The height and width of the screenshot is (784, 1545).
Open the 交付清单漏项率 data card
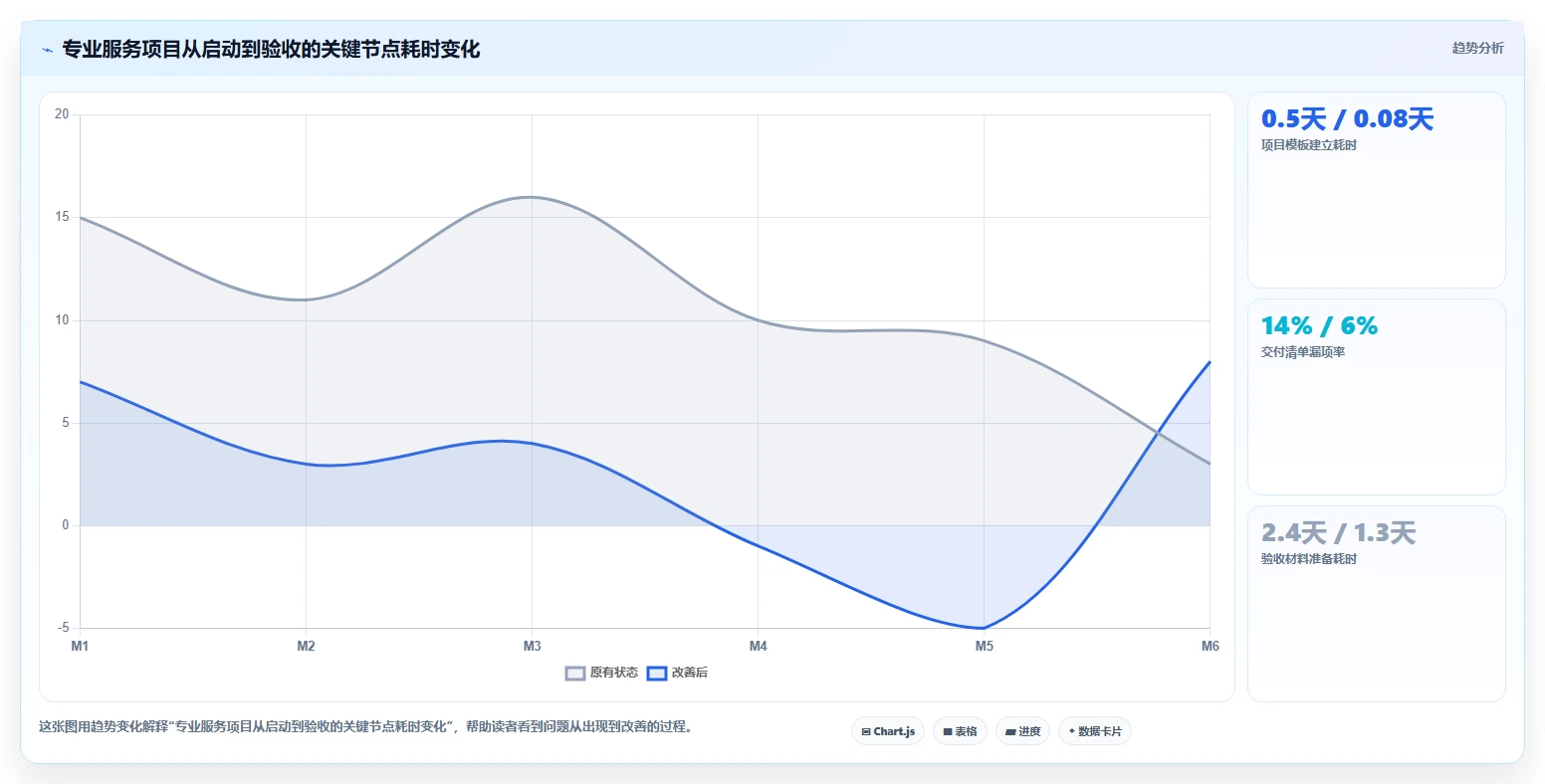1376,397
